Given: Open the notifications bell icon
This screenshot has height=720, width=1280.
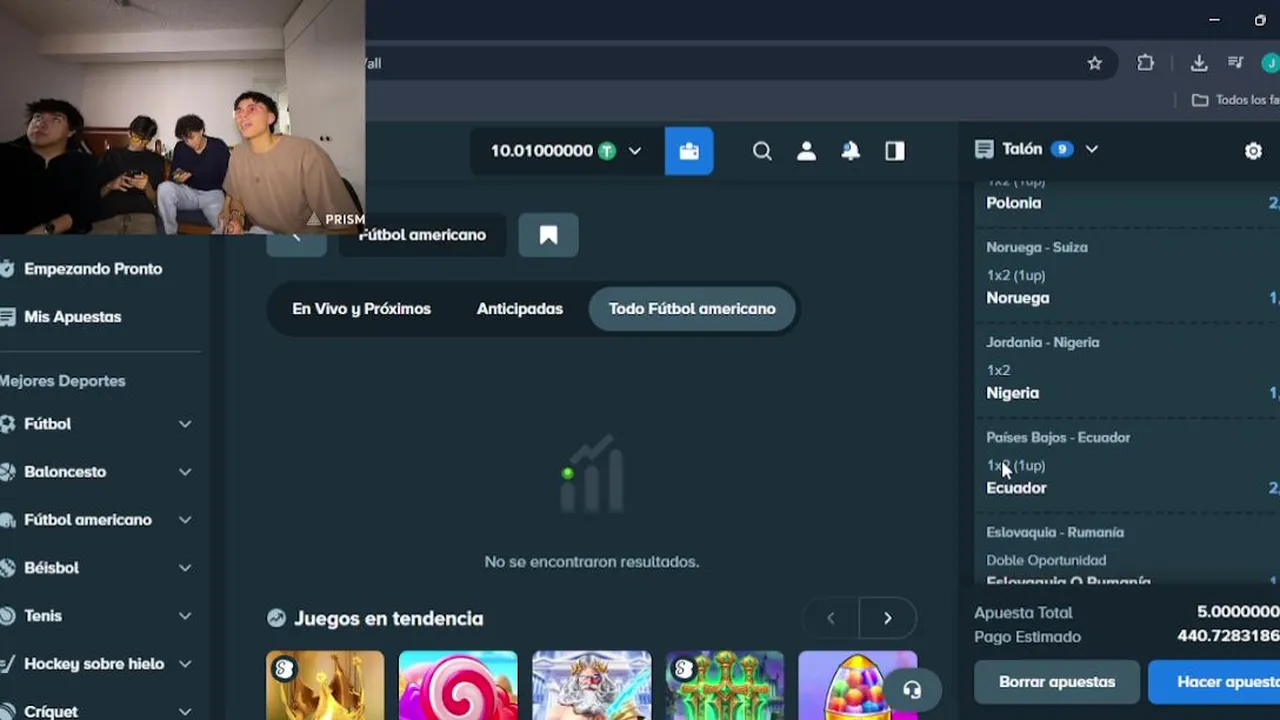Looking at the screenshot, I should (850, 151).
